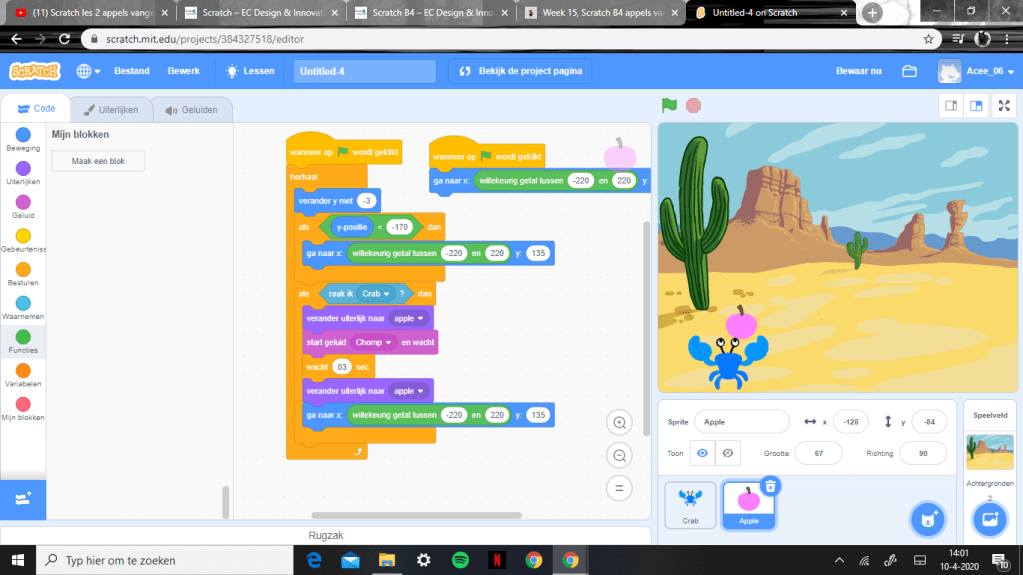Zoom in on the code workspace
Viewport: 1023px width, 575px height.
point(619,423)
